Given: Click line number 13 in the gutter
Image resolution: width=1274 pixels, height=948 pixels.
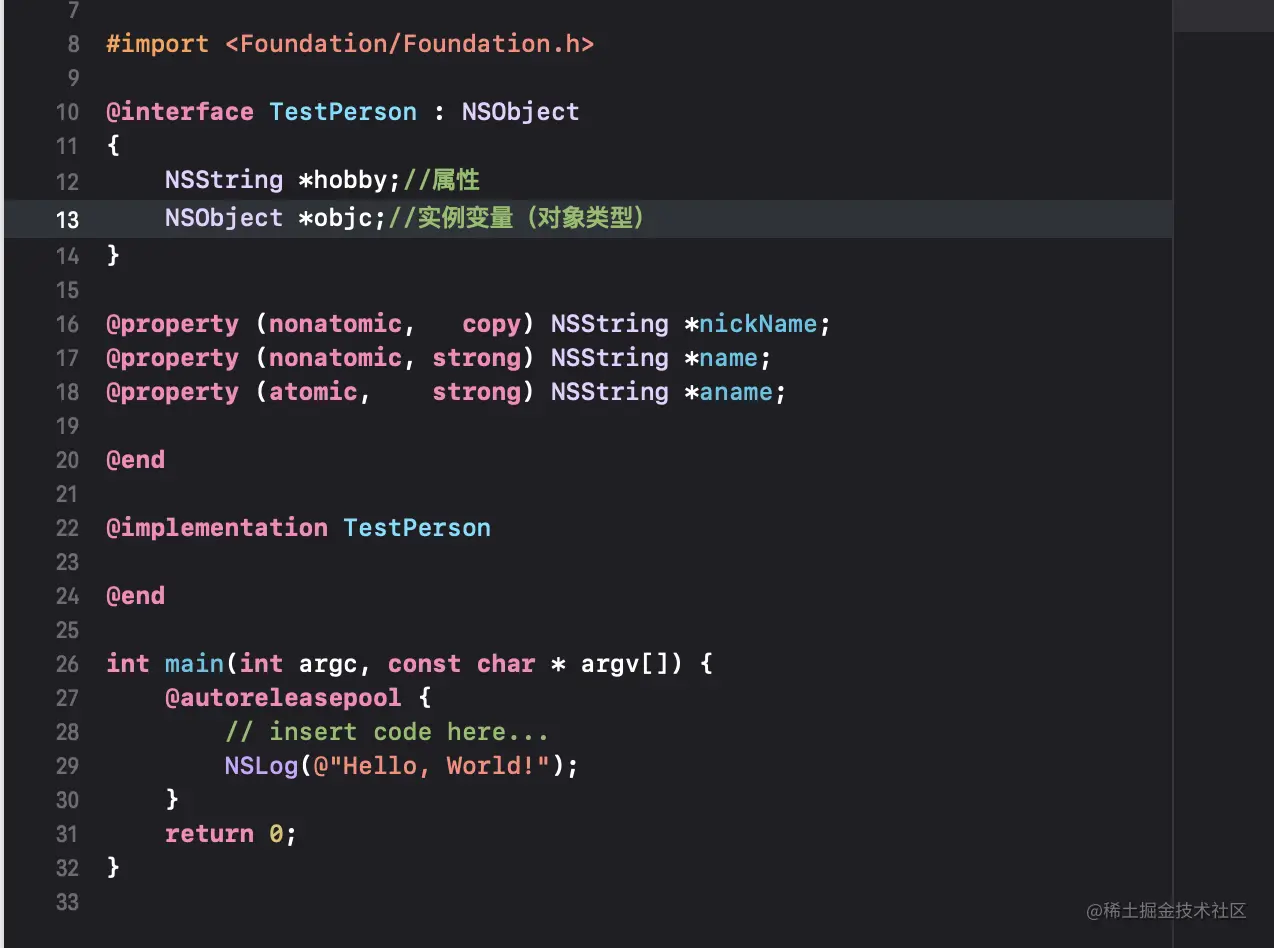Looking at the screenshot, I should (67, 219).
